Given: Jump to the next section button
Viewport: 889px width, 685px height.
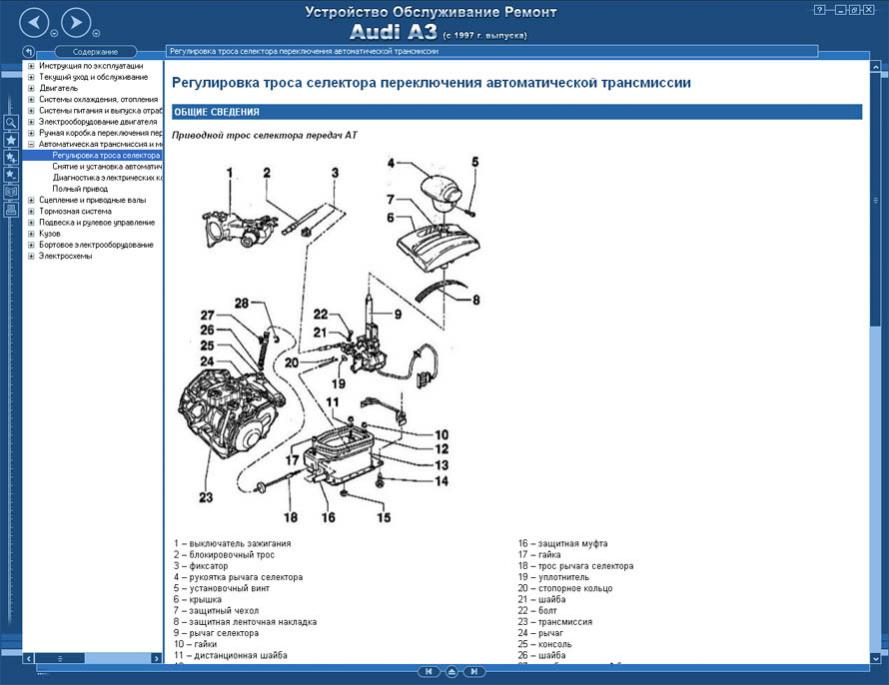Looking at the screenshot, I should tap(474, 671).
